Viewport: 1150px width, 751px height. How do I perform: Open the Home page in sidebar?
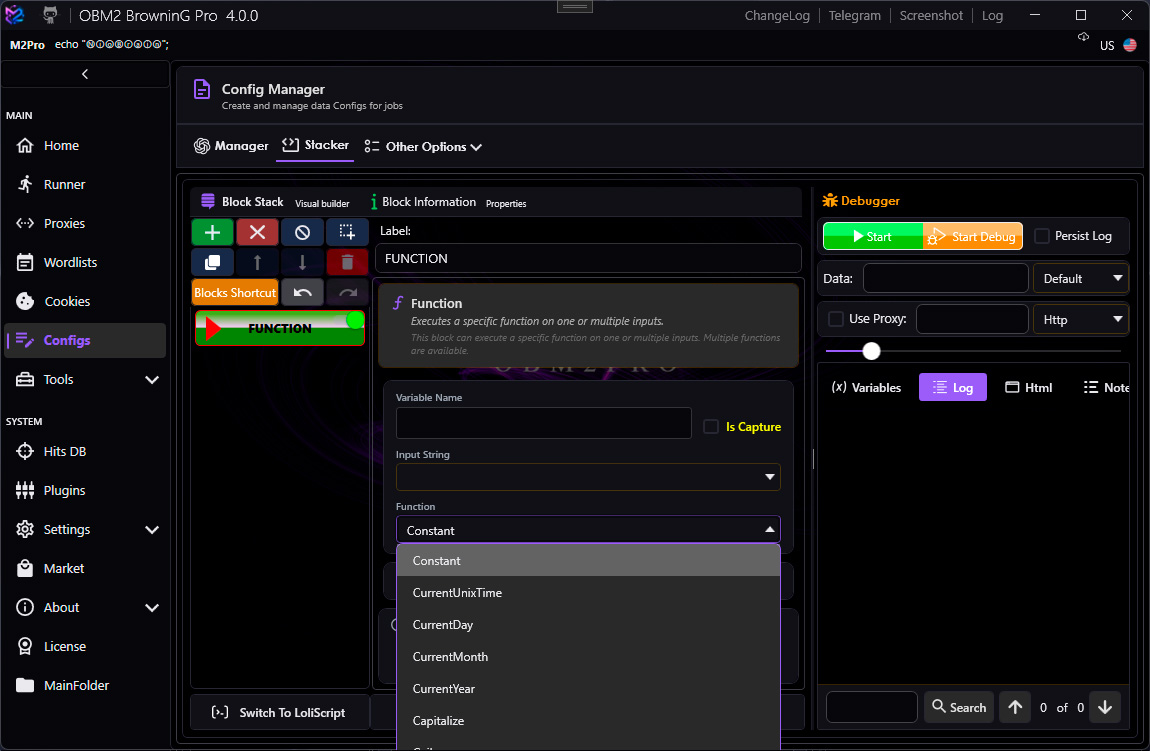[x=85, y=145]
